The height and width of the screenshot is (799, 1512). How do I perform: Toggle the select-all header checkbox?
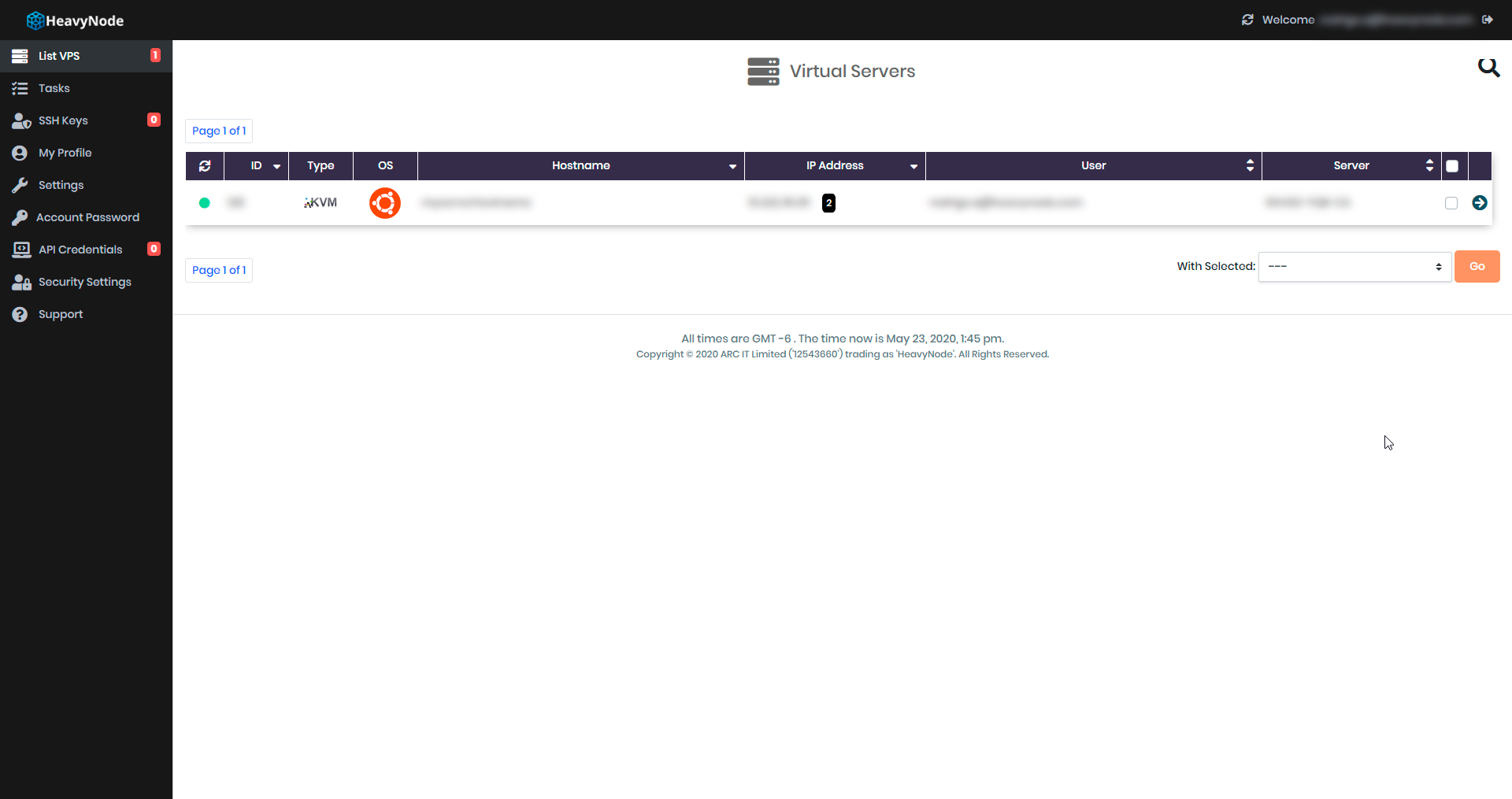pyautogui.click(x=1452, y=166)
